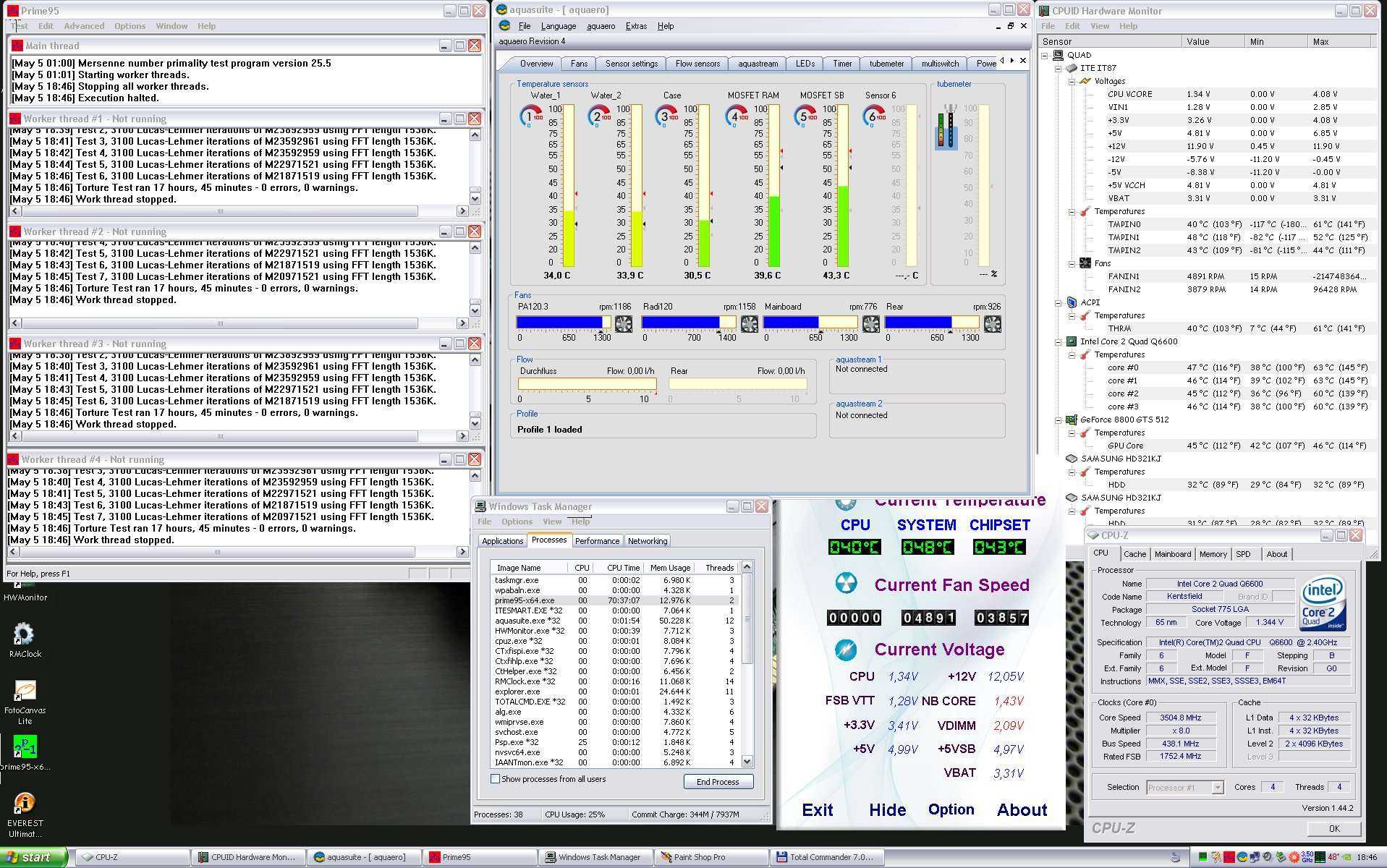Click the Worker thread #1 horizontal scrollbar
Screen dimensions: 1387x868
click(x=239, y=211)
